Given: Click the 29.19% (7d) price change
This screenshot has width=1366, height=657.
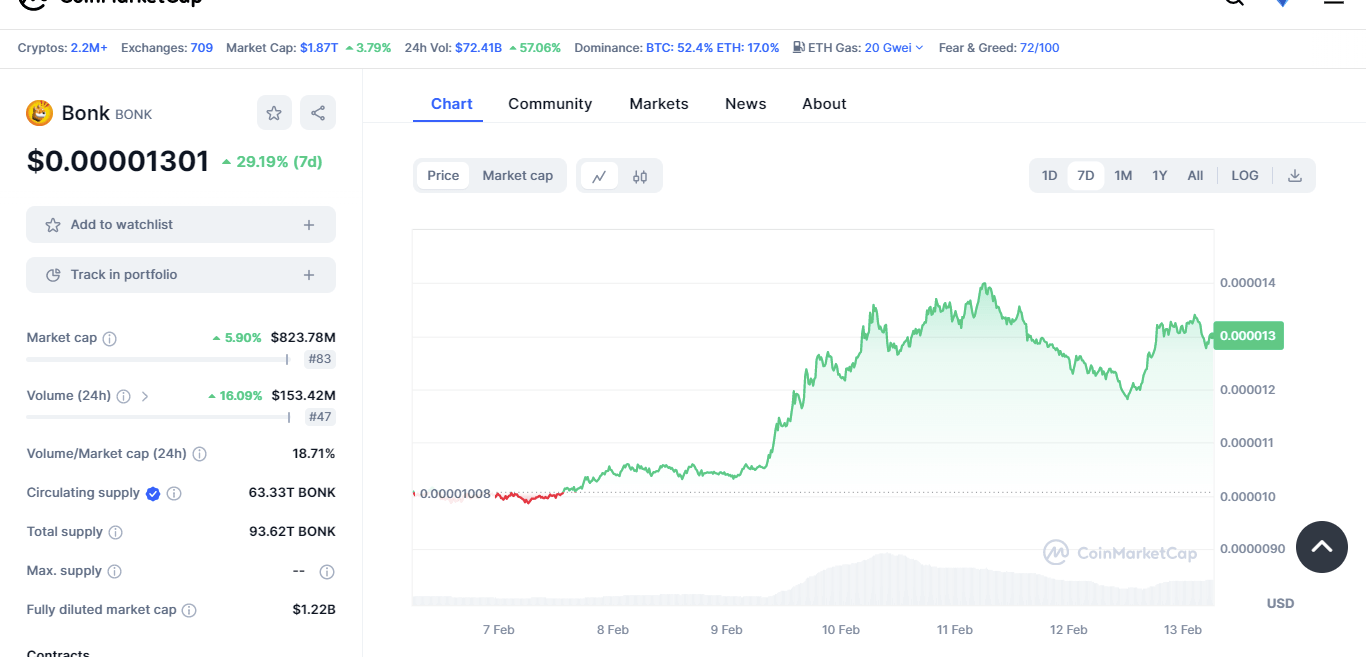Looking at the screenshot, I should pyautogui.click(x=272, y=162).
